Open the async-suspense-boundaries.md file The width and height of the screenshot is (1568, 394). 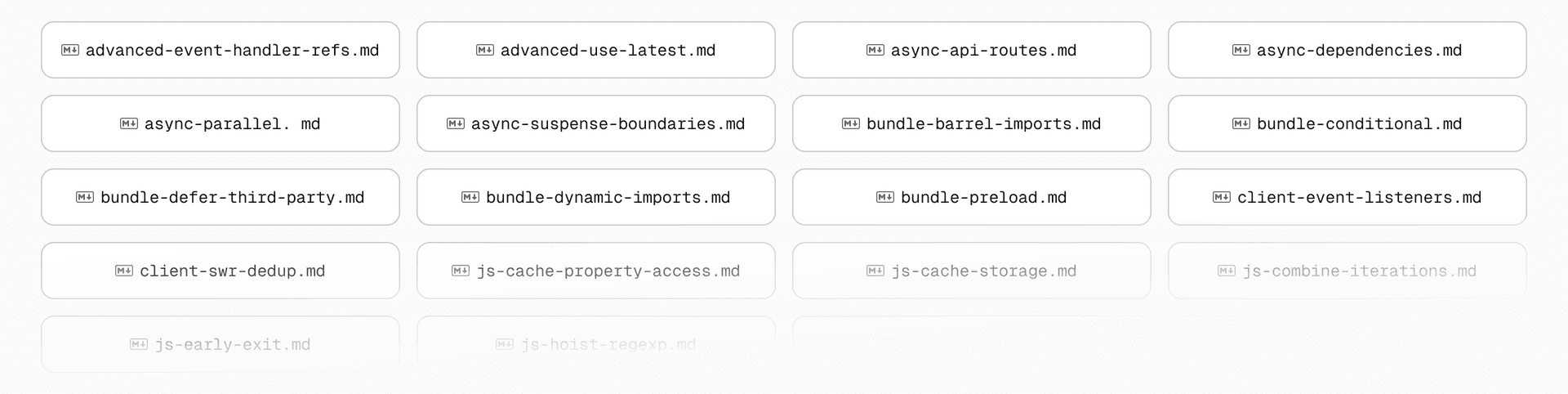[x=596, y=123]
